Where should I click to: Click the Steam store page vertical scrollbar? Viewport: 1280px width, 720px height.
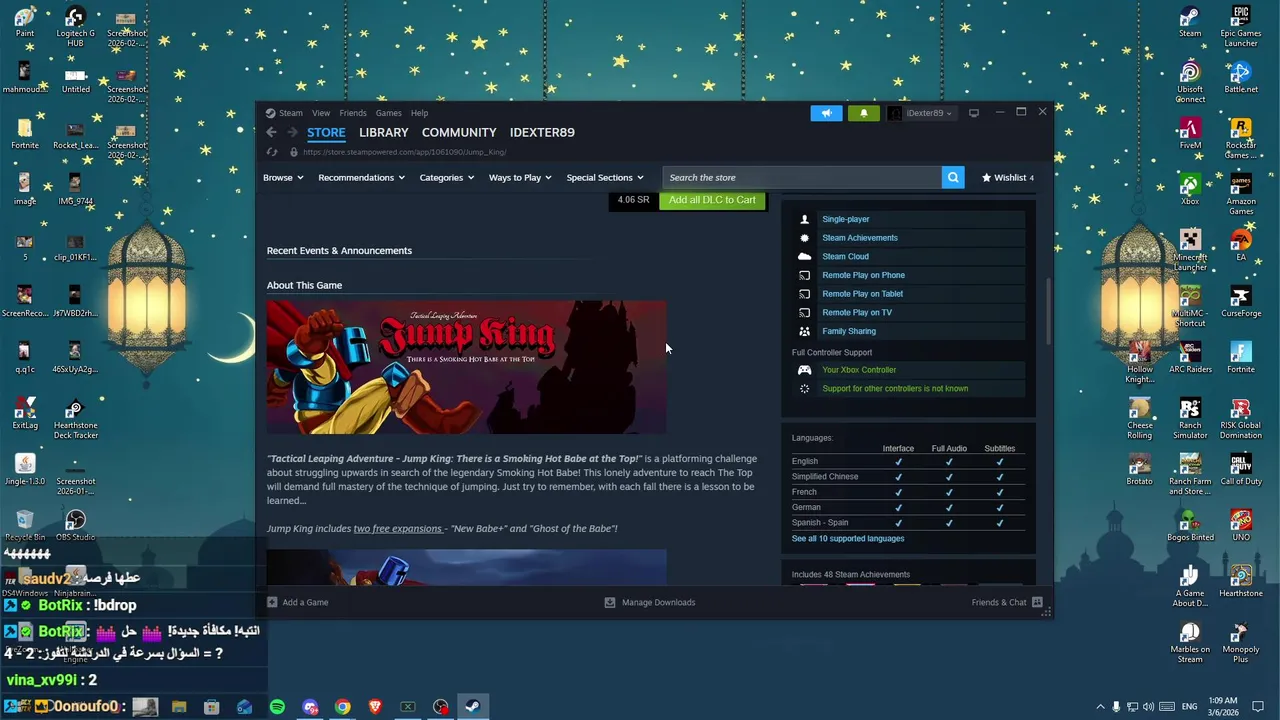[x=1048, y=310]
